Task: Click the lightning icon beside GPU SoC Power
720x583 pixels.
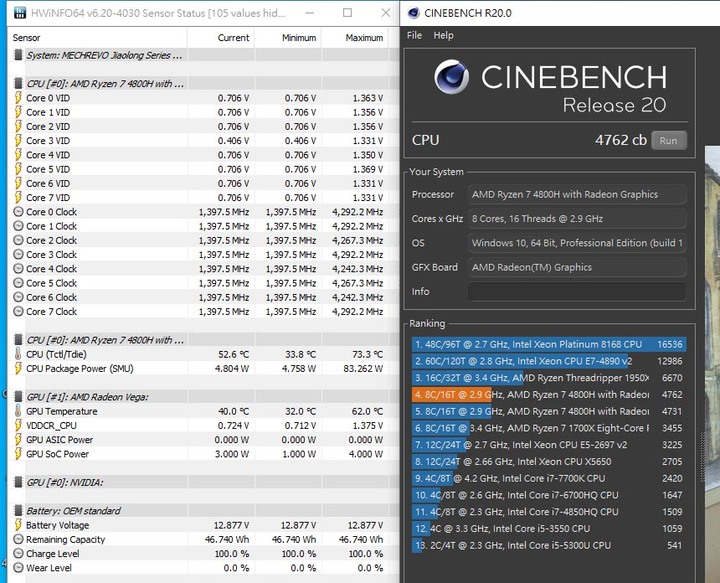Action: (x=18, y=454)
